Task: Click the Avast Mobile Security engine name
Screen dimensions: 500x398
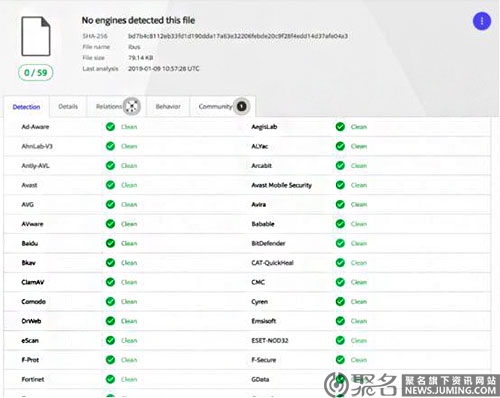Action: pos(282,185)
